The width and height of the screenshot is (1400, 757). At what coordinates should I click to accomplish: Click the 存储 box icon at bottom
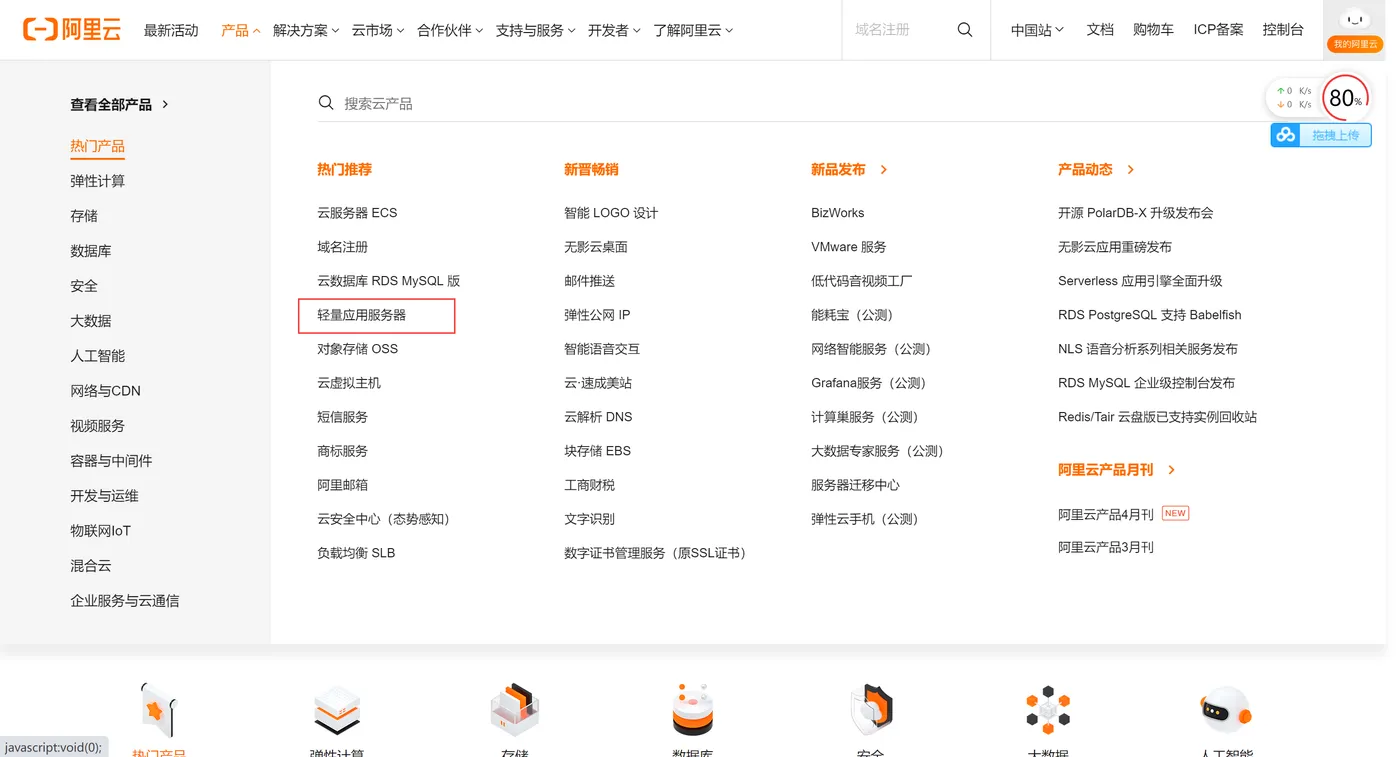(x=515, y=711)
